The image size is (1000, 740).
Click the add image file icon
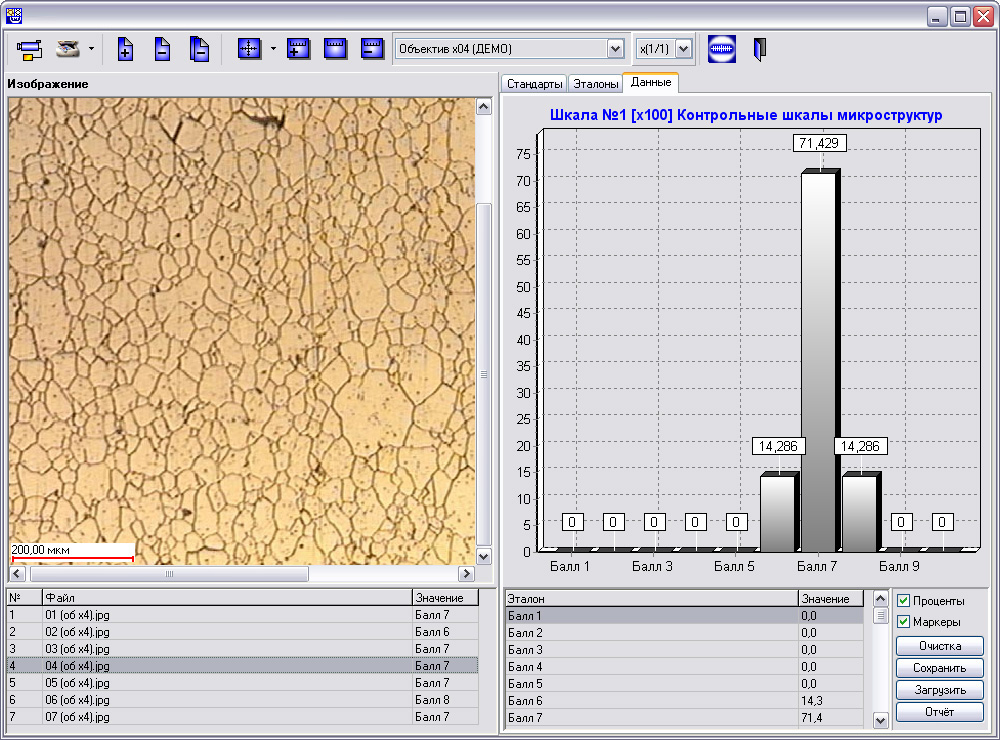[x=126, y=49]
